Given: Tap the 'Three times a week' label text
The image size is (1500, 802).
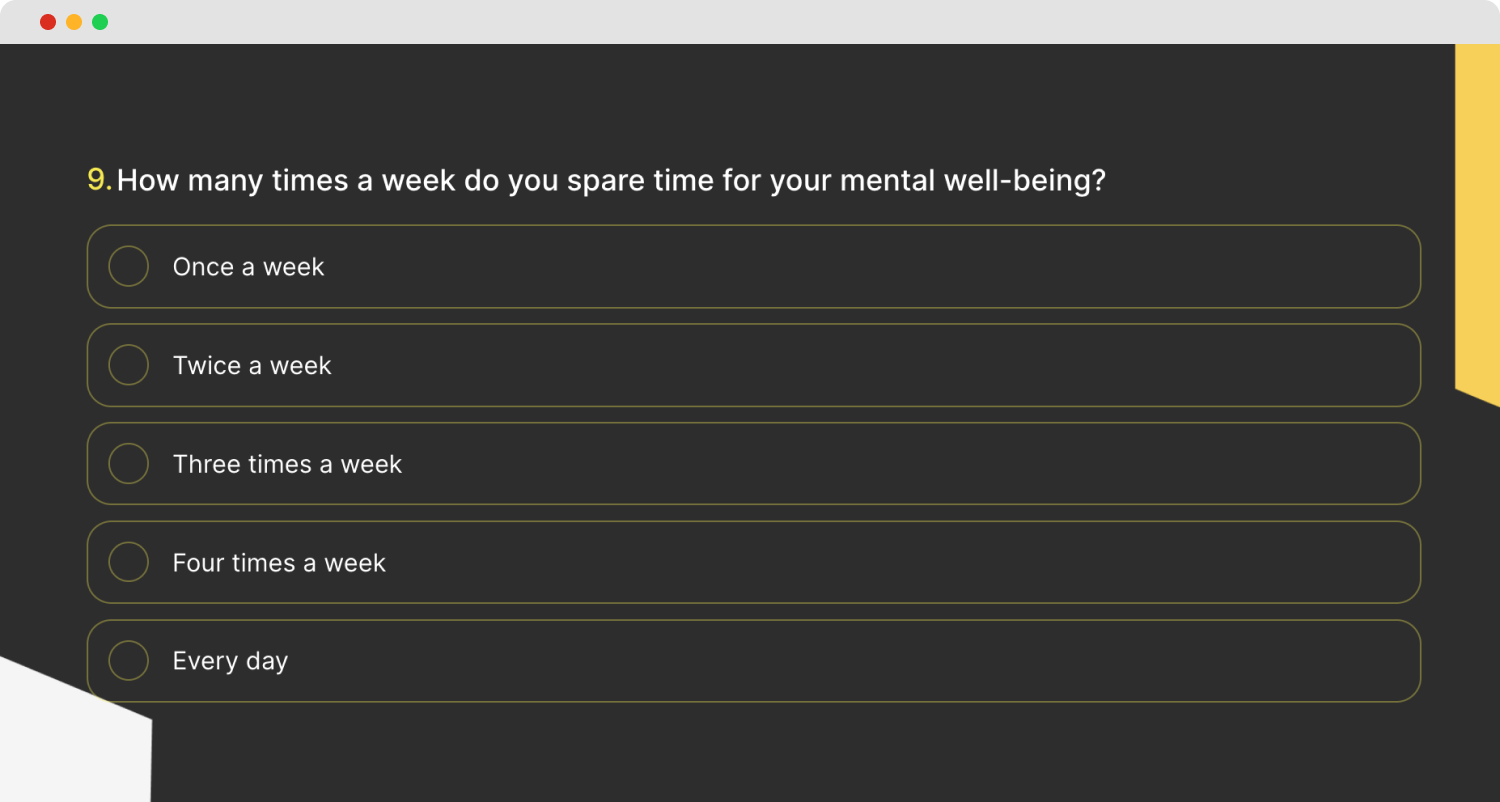Looking at the screenshot, I should (x=287, y=464).
